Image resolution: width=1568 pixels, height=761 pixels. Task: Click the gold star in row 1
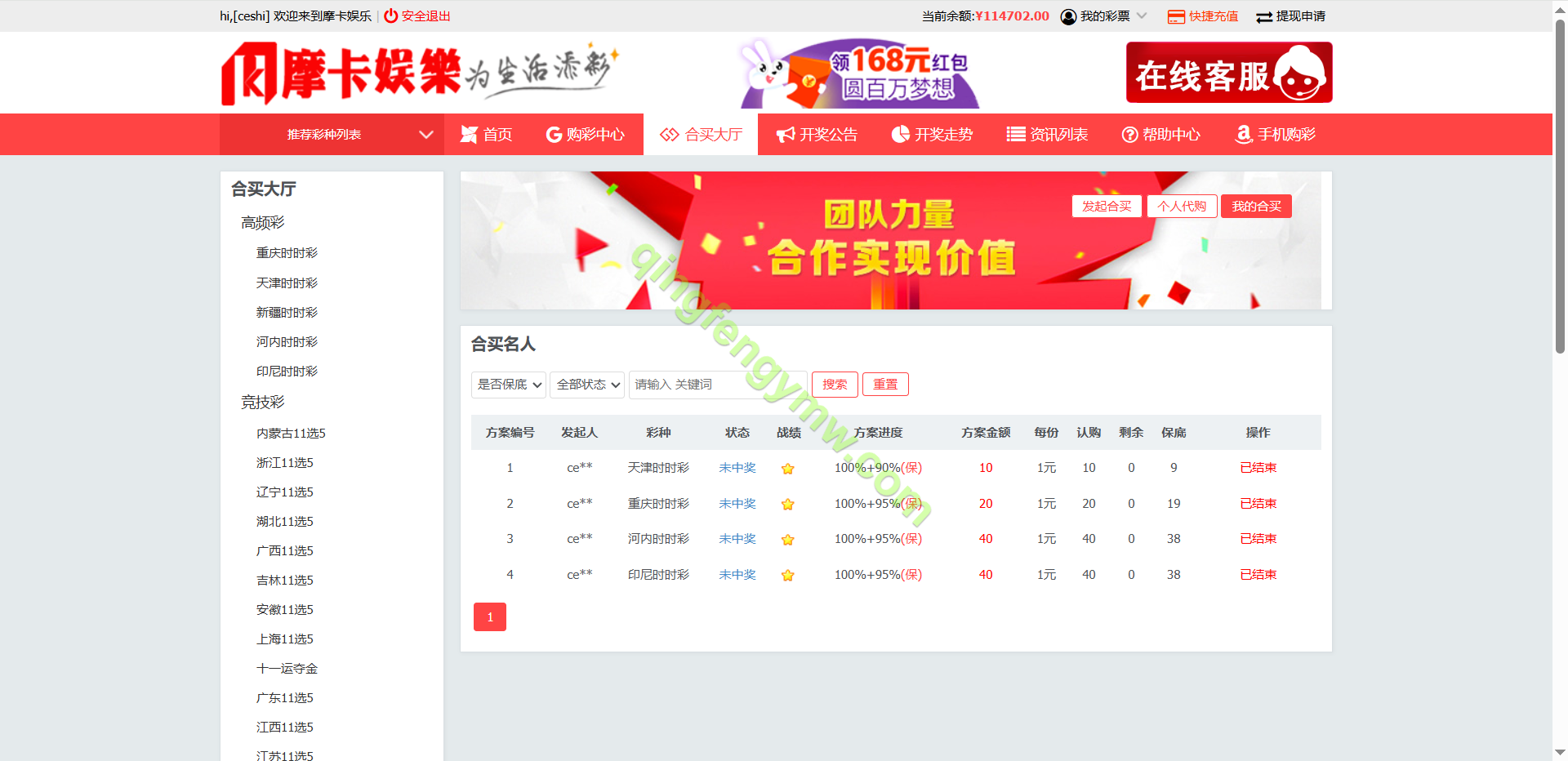787,469
